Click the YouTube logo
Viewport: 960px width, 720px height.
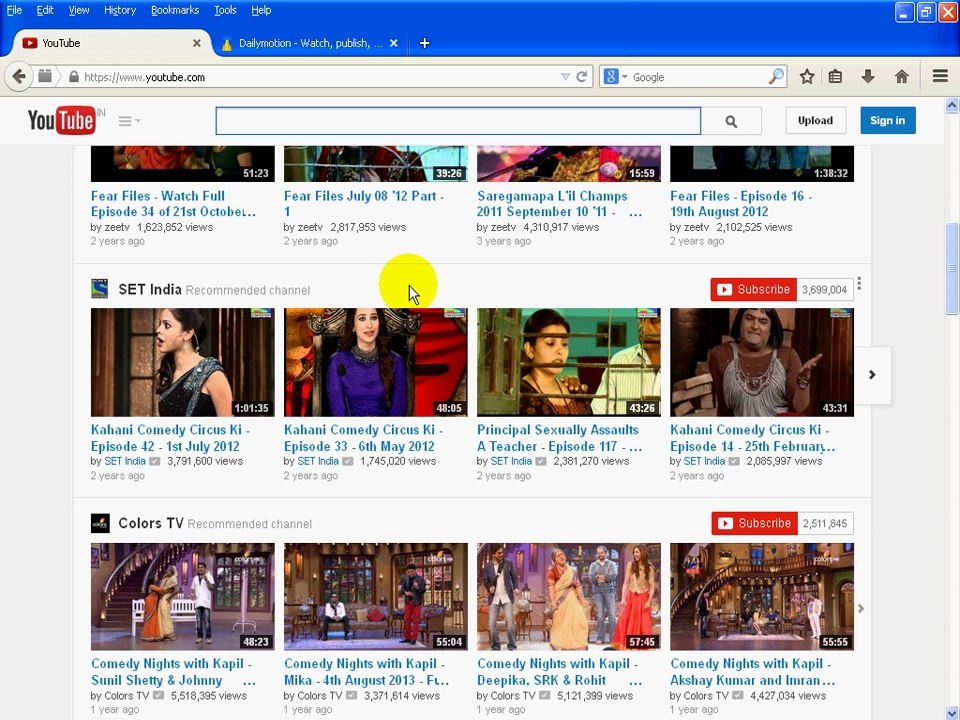coord(61,120)
